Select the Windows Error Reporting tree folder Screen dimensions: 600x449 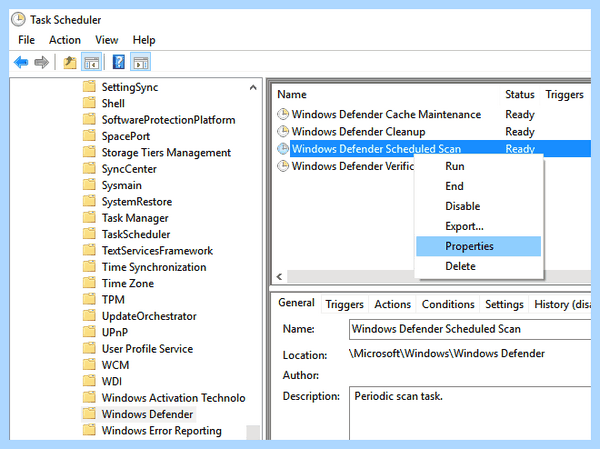[161, 430]
